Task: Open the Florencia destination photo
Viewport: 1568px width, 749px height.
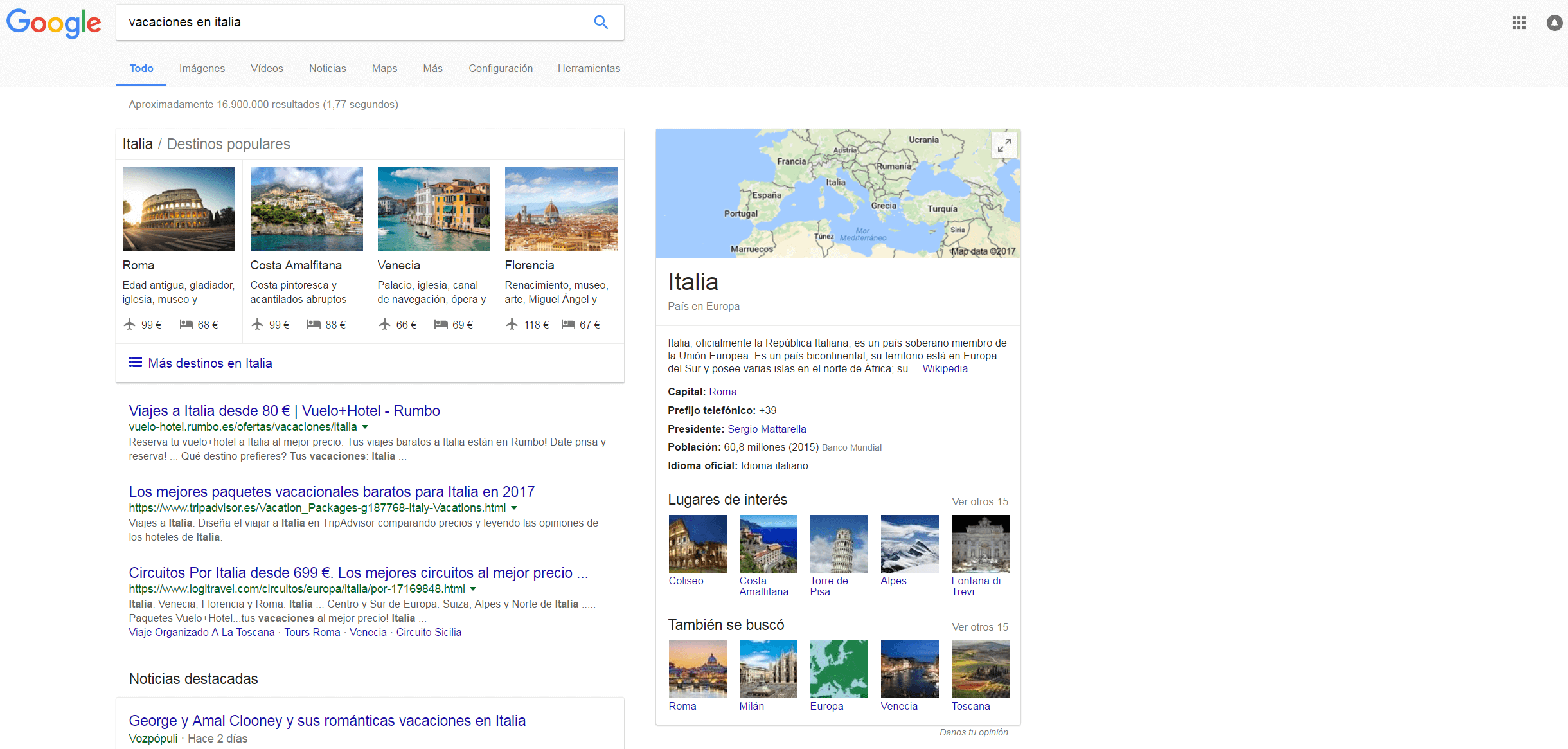Action: [561, 209]
